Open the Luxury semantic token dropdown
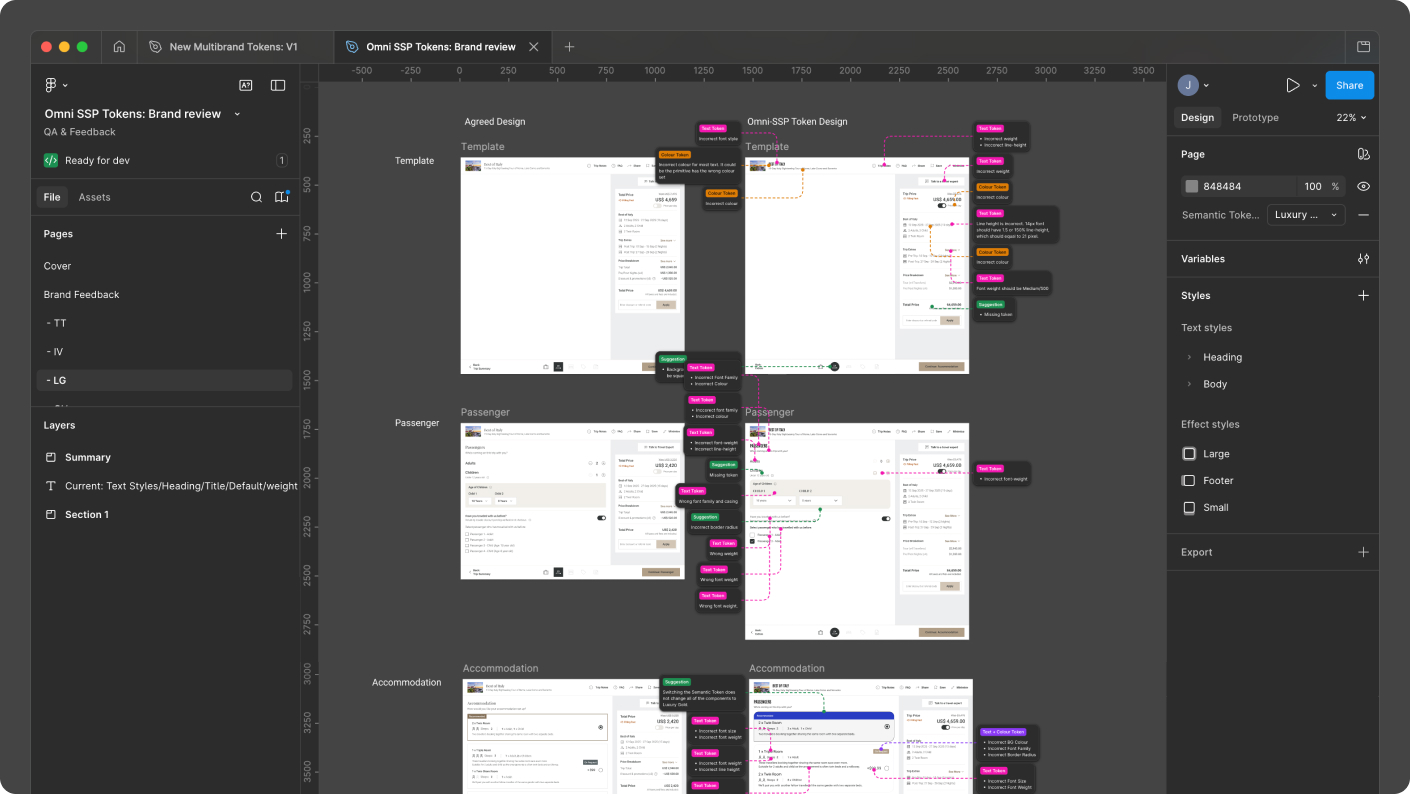 click(x=1305, y=214)
